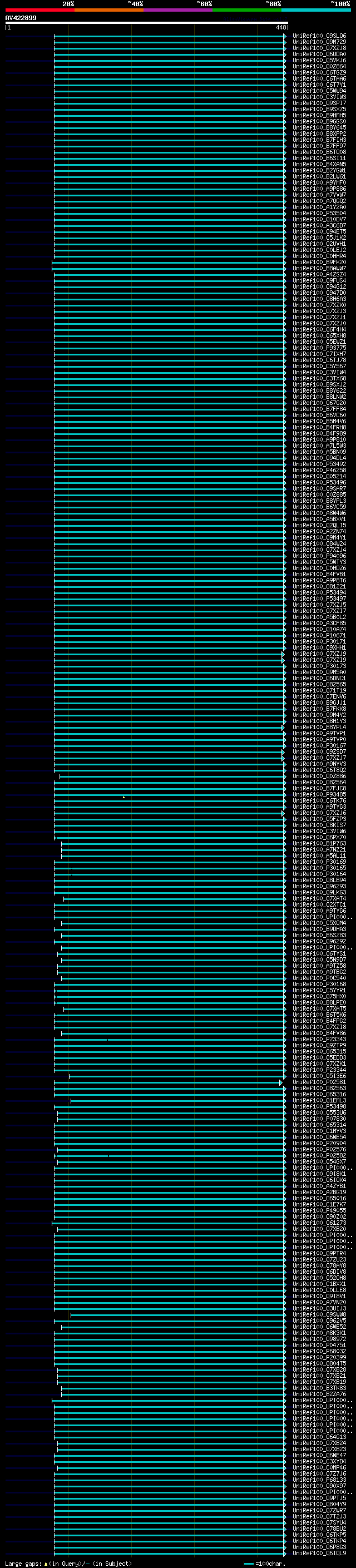Select the UniRef100_Q8LB94 label
Viewport: 356px width, 1568px height.
[x=319, y=879]
